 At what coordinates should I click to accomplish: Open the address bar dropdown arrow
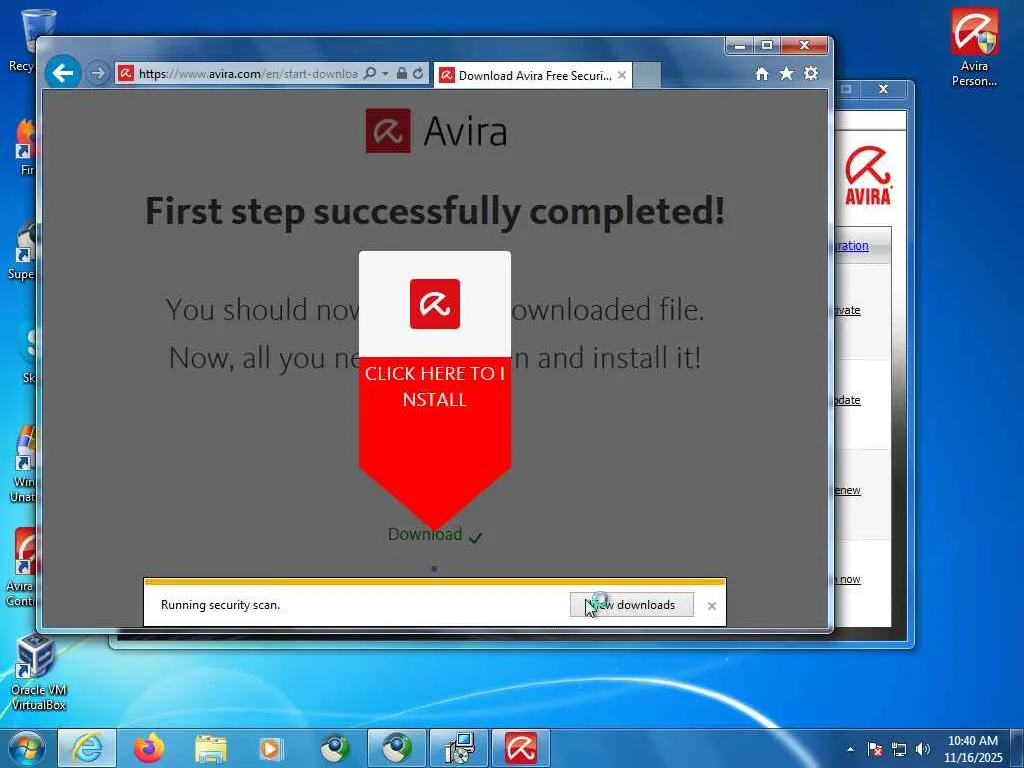pyautogui.click(x=385, y=73)
